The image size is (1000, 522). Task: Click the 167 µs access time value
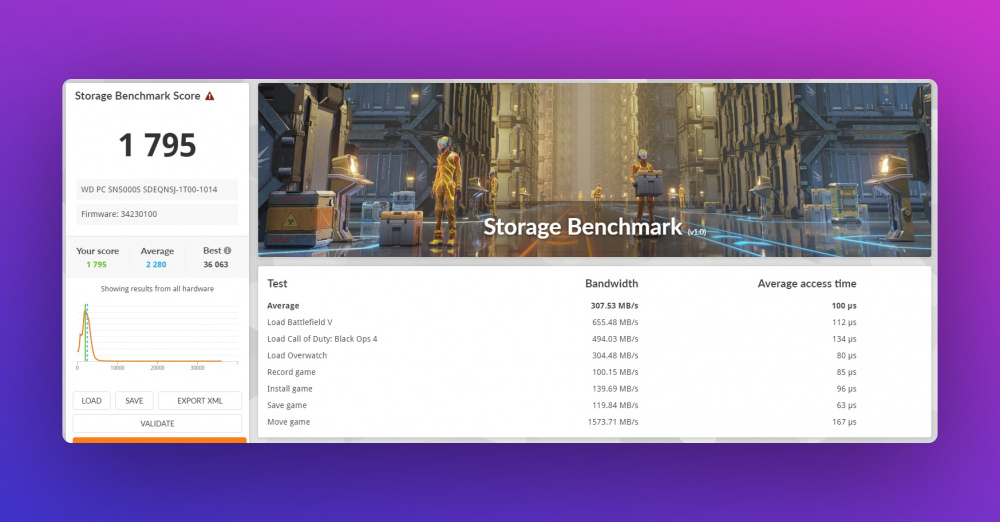[x=844, y=422]
